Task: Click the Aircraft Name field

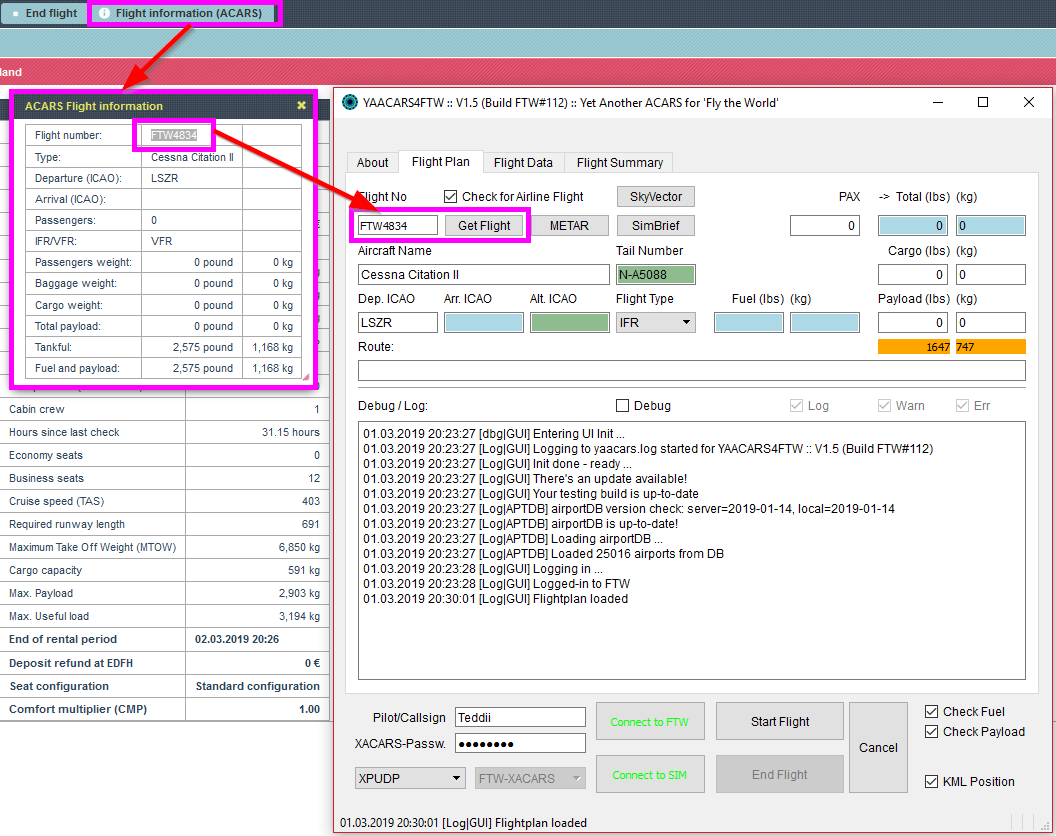Action: click(484, 275)
